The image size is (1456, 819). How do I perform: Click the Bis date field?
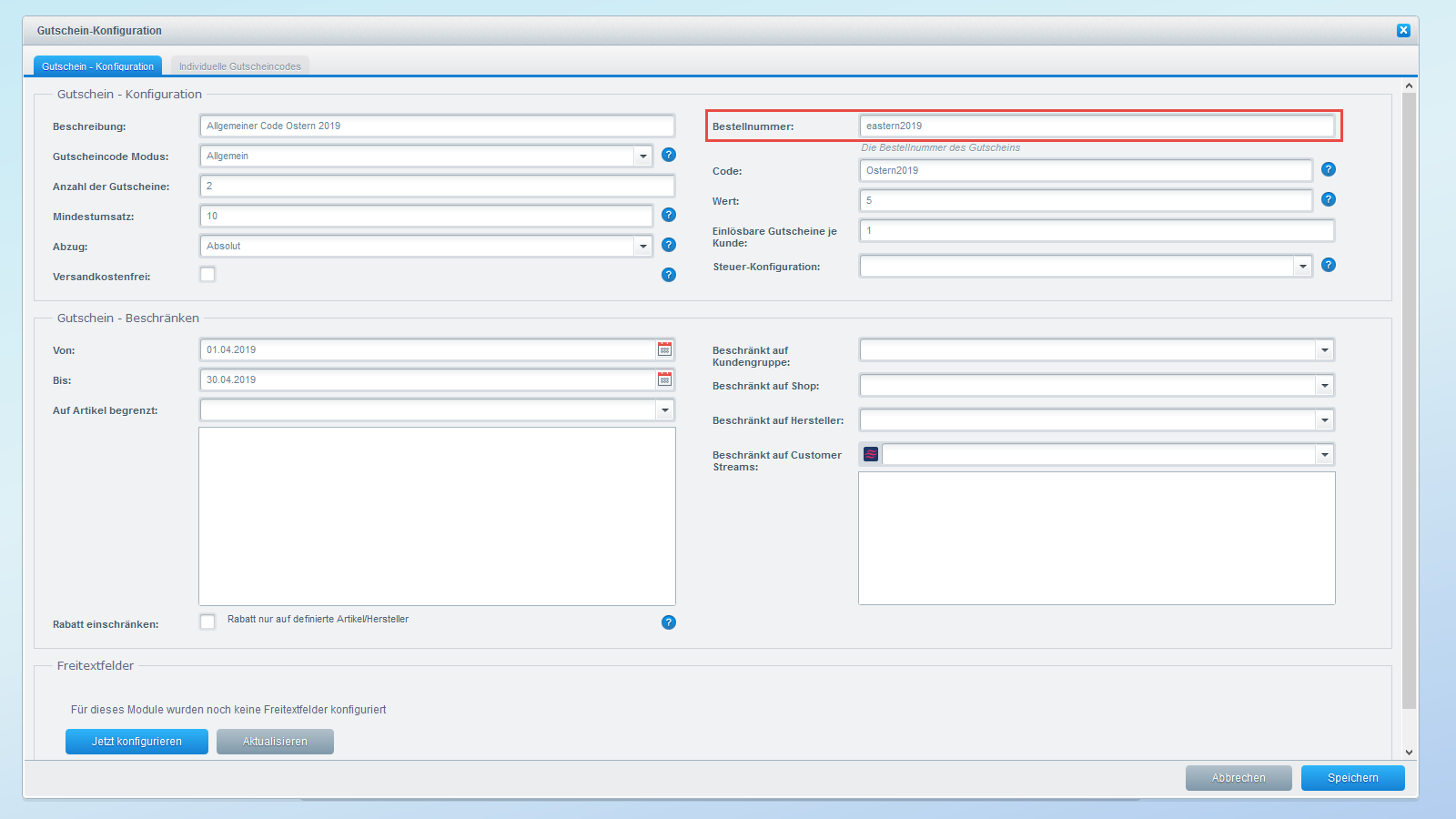coord(428,379)
